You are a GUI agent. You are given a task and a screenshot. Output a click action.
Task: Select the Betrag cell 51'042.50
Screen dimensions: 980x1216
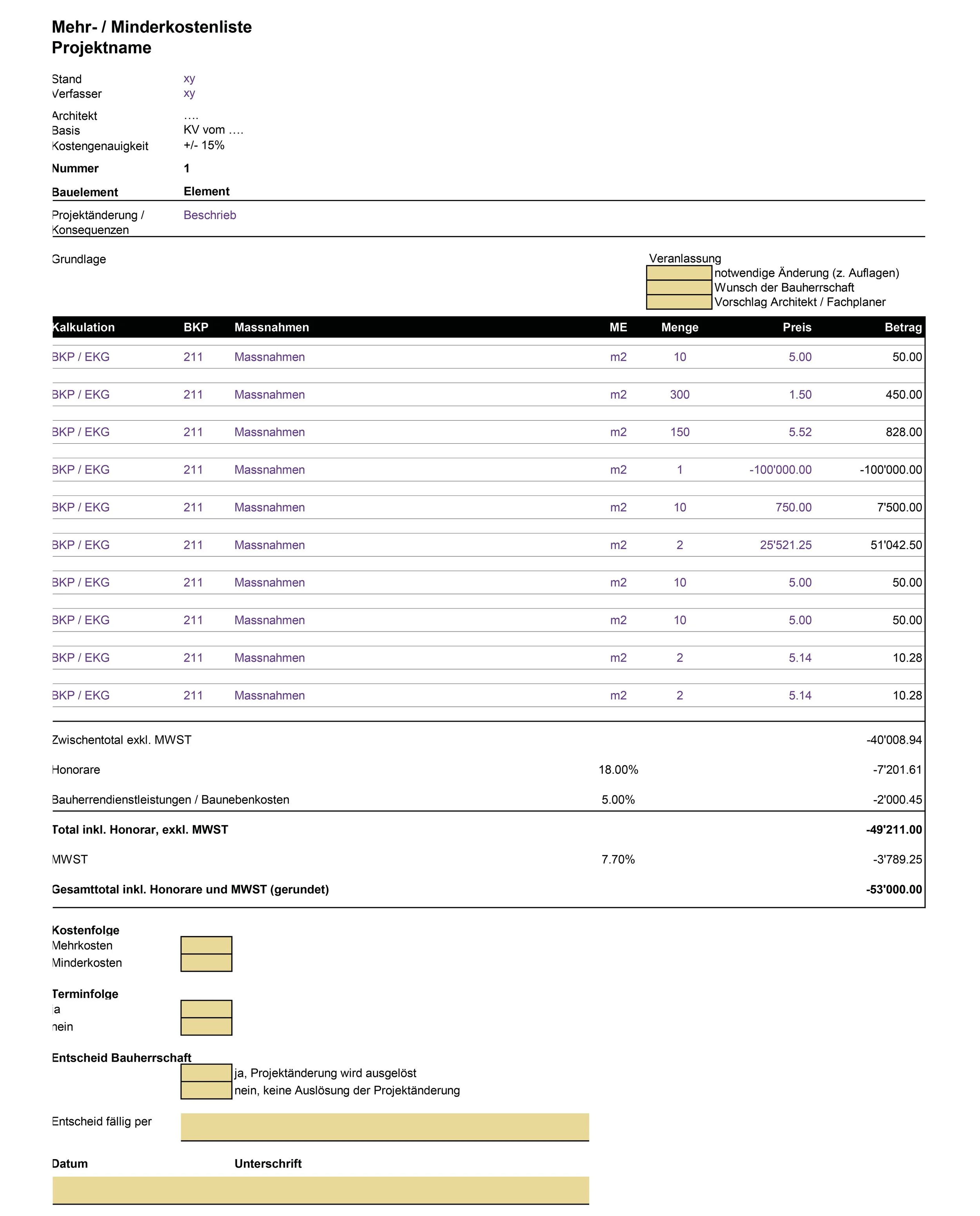(x=896, y=545)
